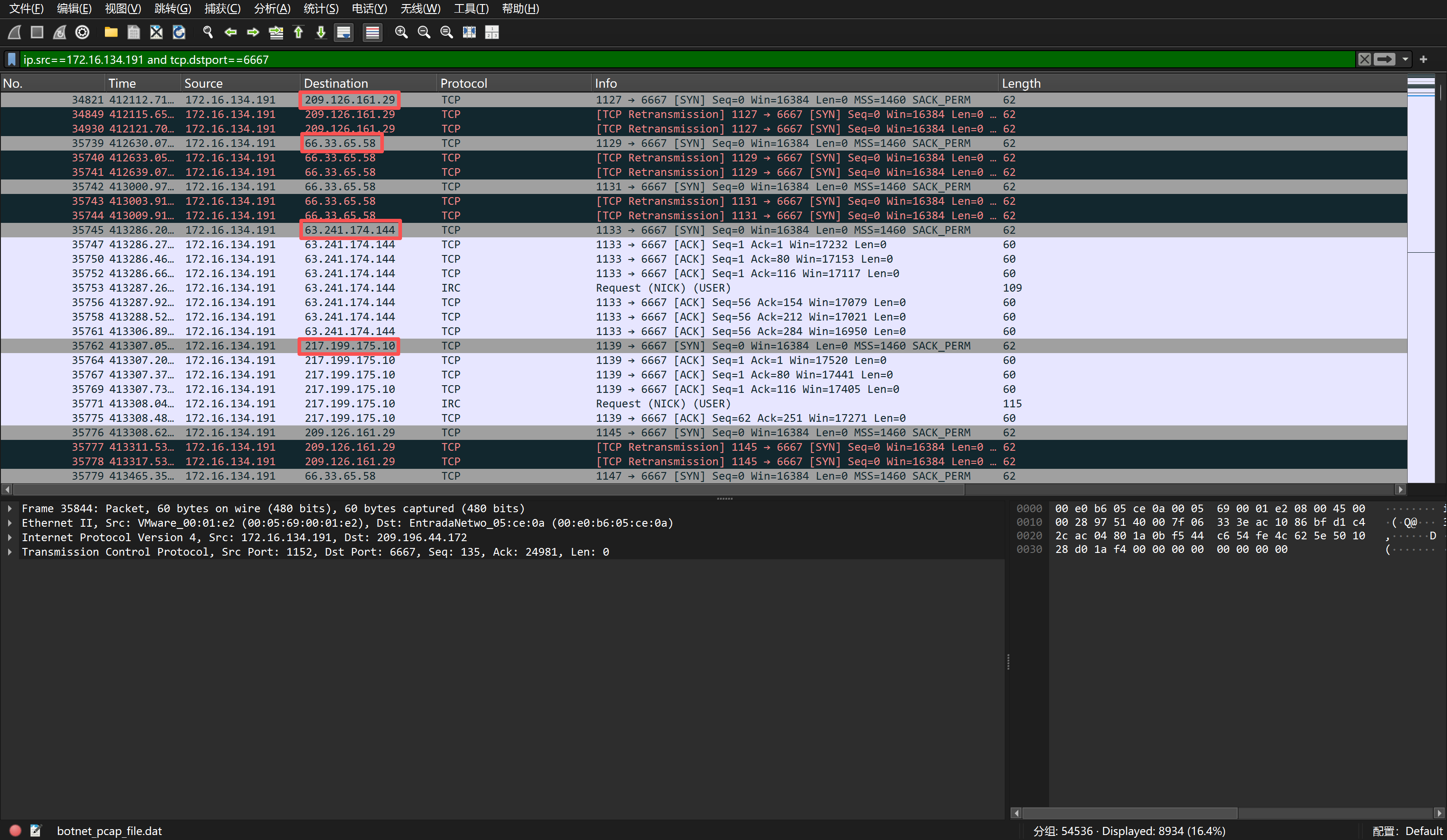Screen dimensions: 1447x840
Task: Click the packet list horizontal scrollbar
Action: click(488, 490)
